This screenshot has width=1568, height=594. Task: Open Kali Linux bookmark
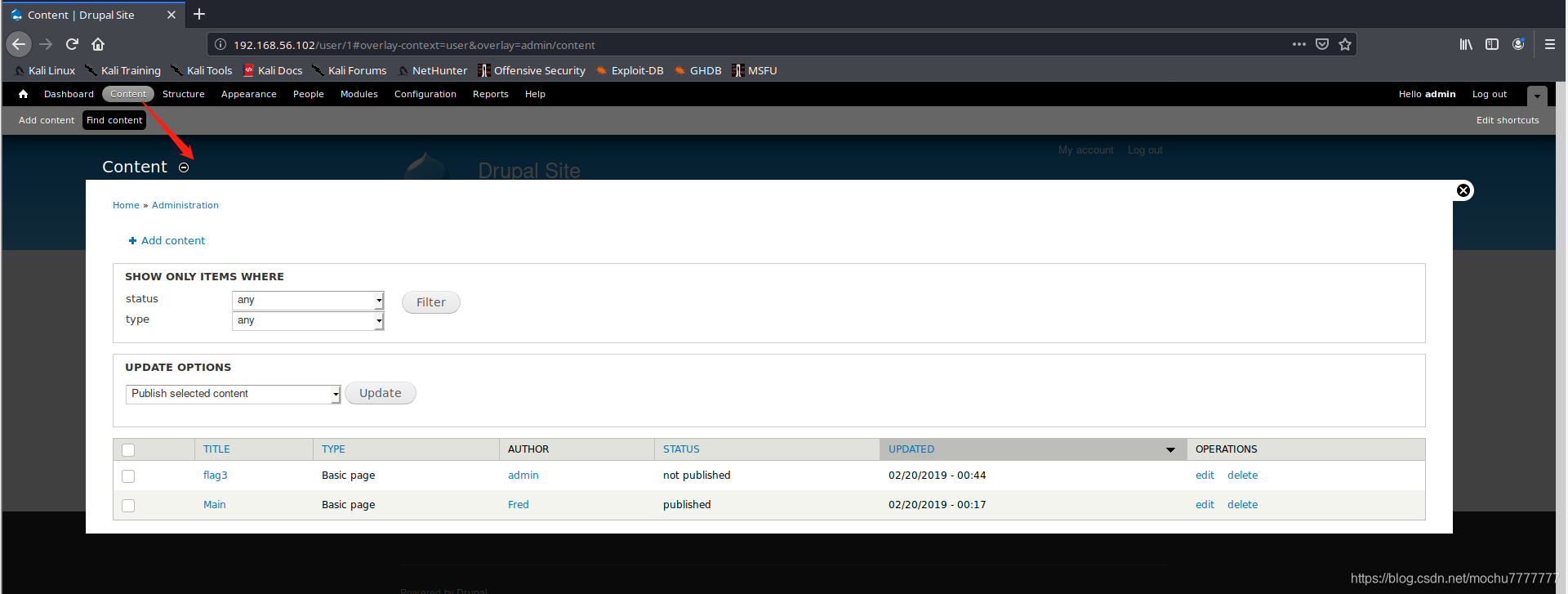(x=45, y=70)
